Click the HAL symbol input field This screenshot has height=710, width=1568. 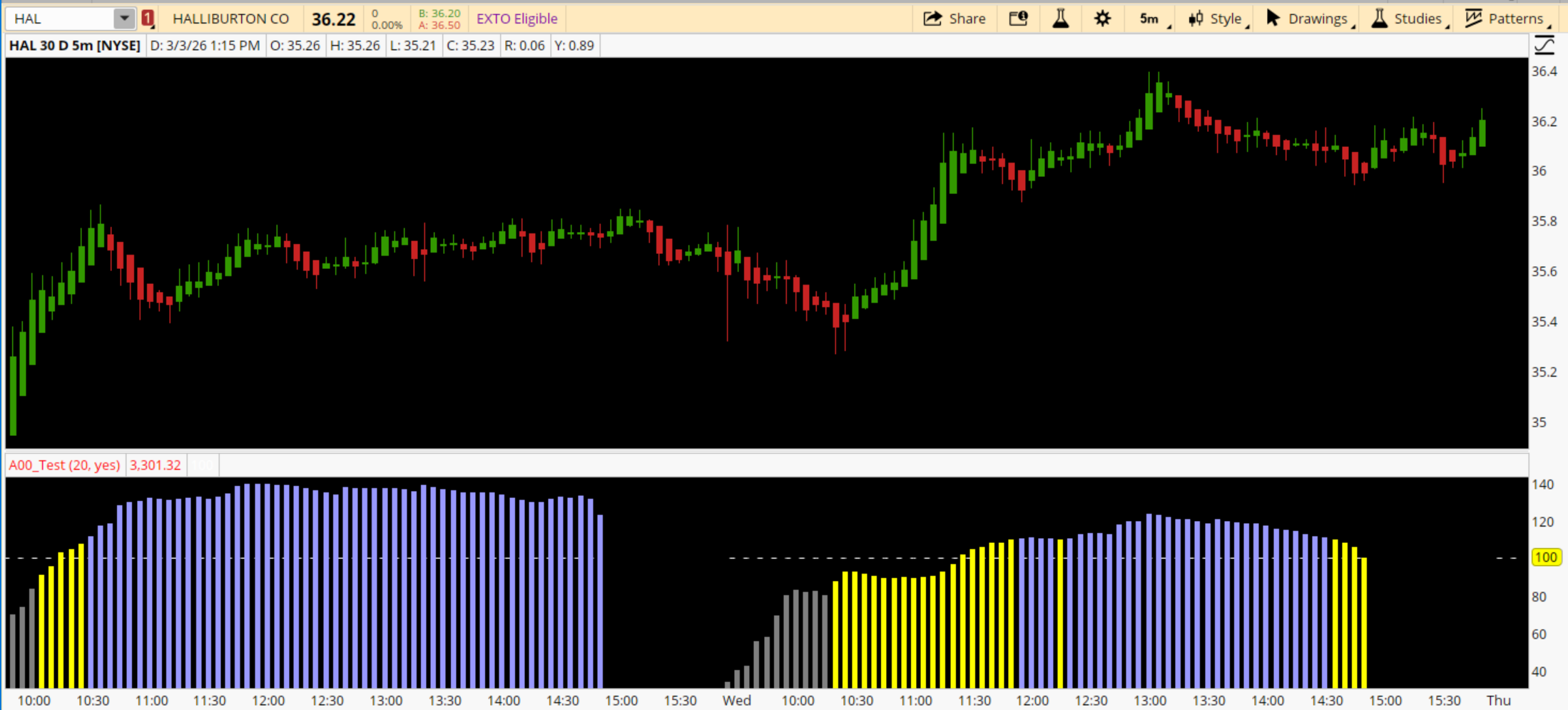click(x=61, y=19)
